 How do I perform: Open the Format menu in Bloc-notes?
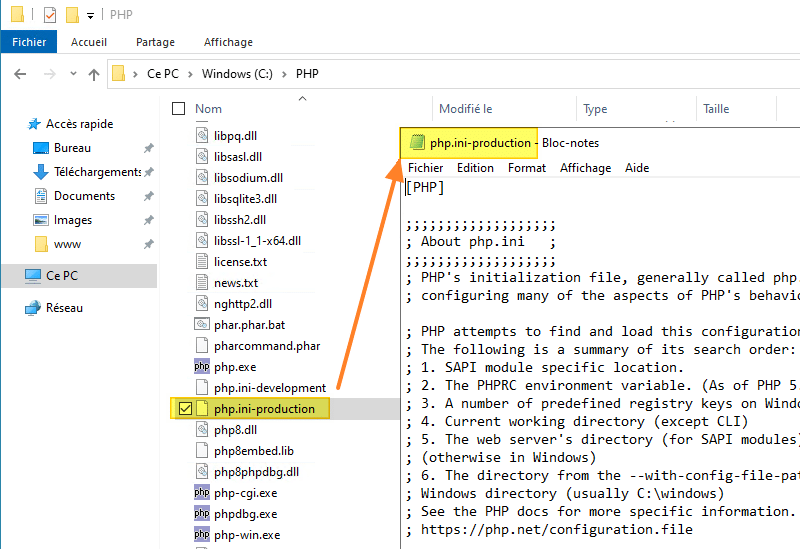click(526, 168)
